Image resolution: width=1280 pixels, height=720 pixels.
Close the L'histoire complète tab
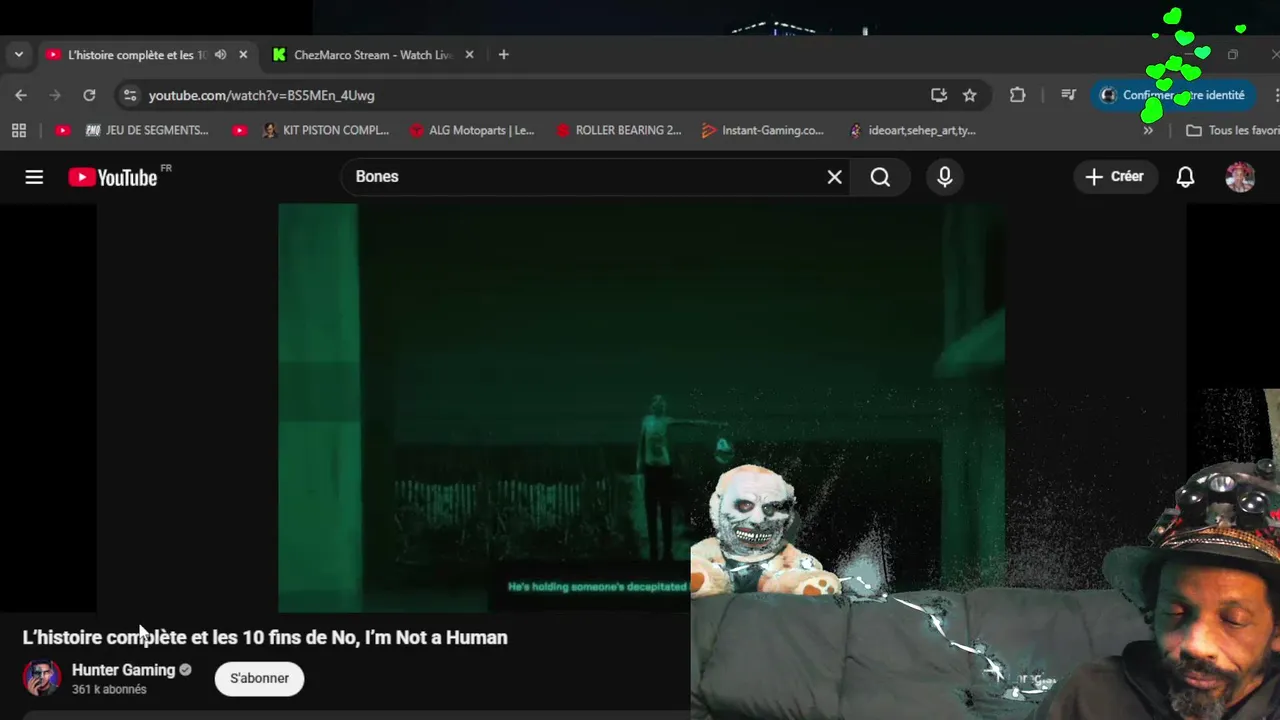click(x=243, y=55)
